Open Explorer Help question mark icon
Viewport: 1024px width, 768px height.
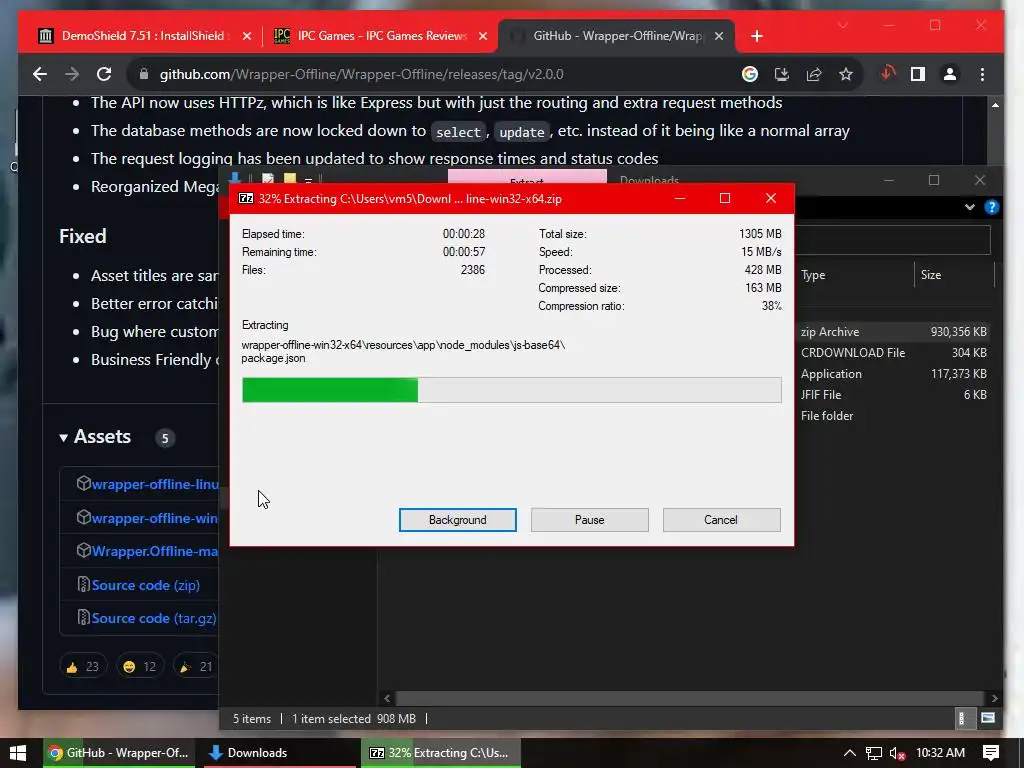[x=991, y=207]
